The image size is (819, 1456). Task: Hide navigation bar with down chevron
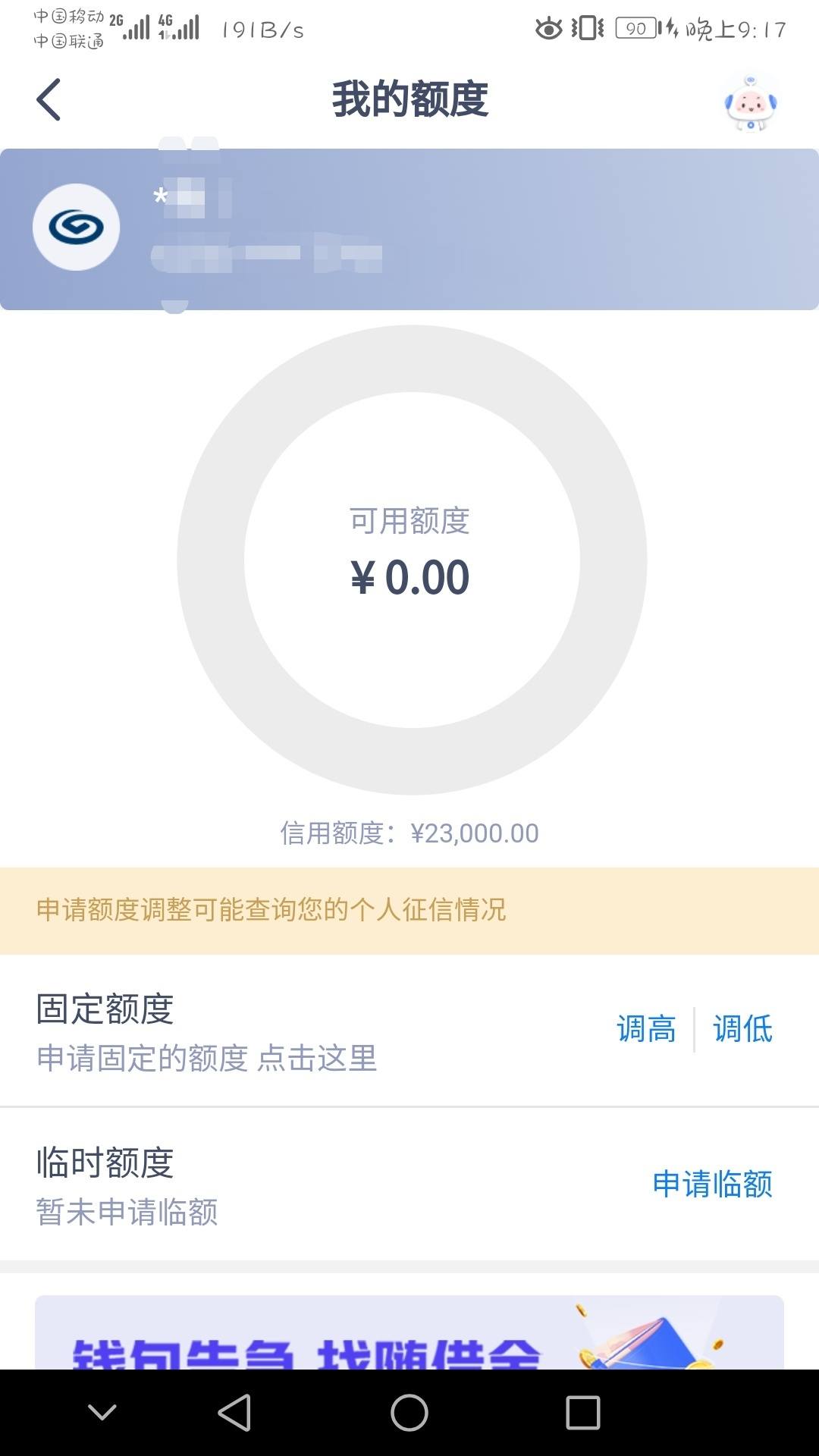pyautogui.click(x=102, y=1412)
